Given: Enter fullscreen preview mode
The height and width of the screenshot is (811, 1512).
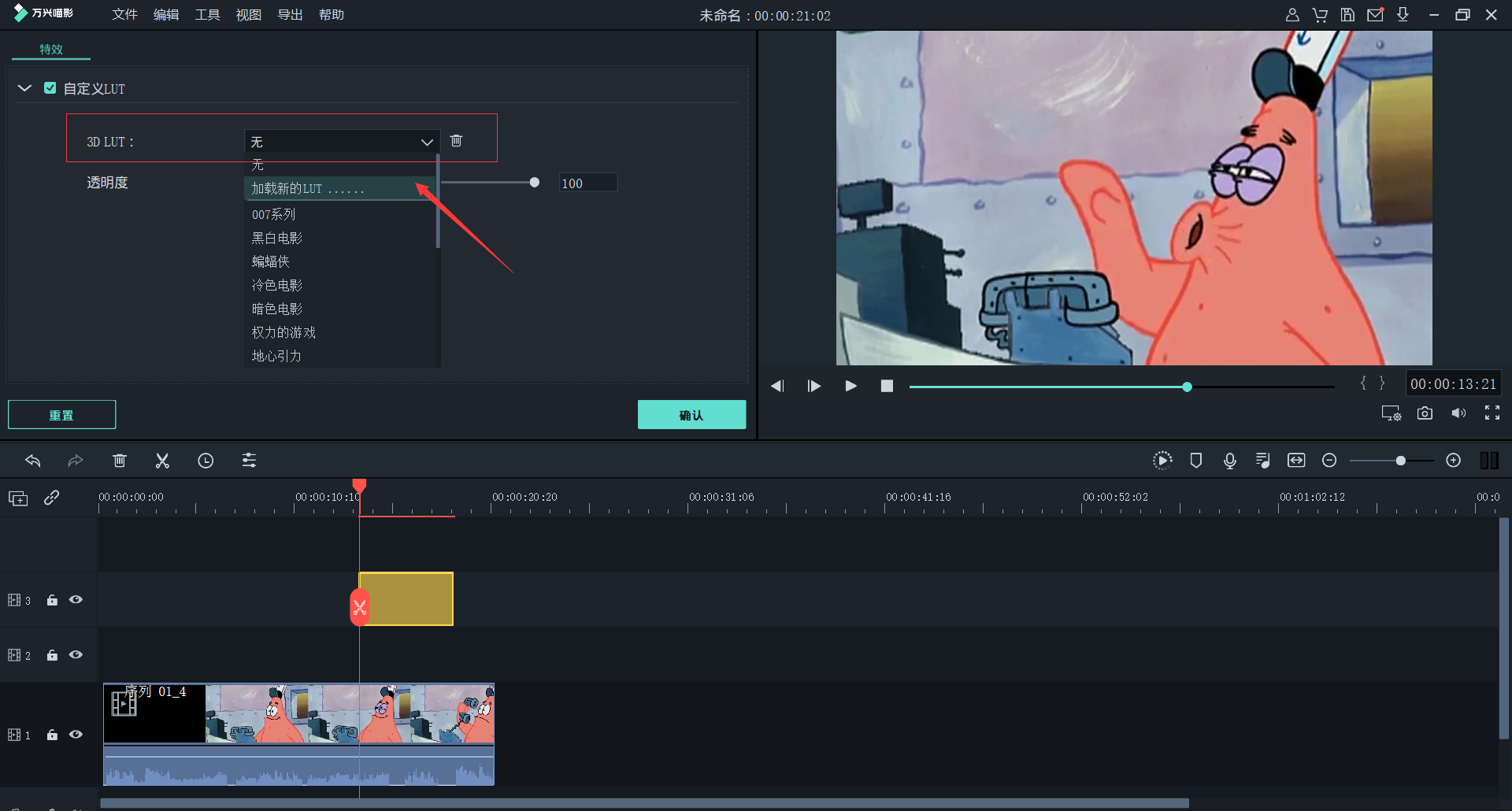Looking at the screenshot, I should click(1492, 413).
